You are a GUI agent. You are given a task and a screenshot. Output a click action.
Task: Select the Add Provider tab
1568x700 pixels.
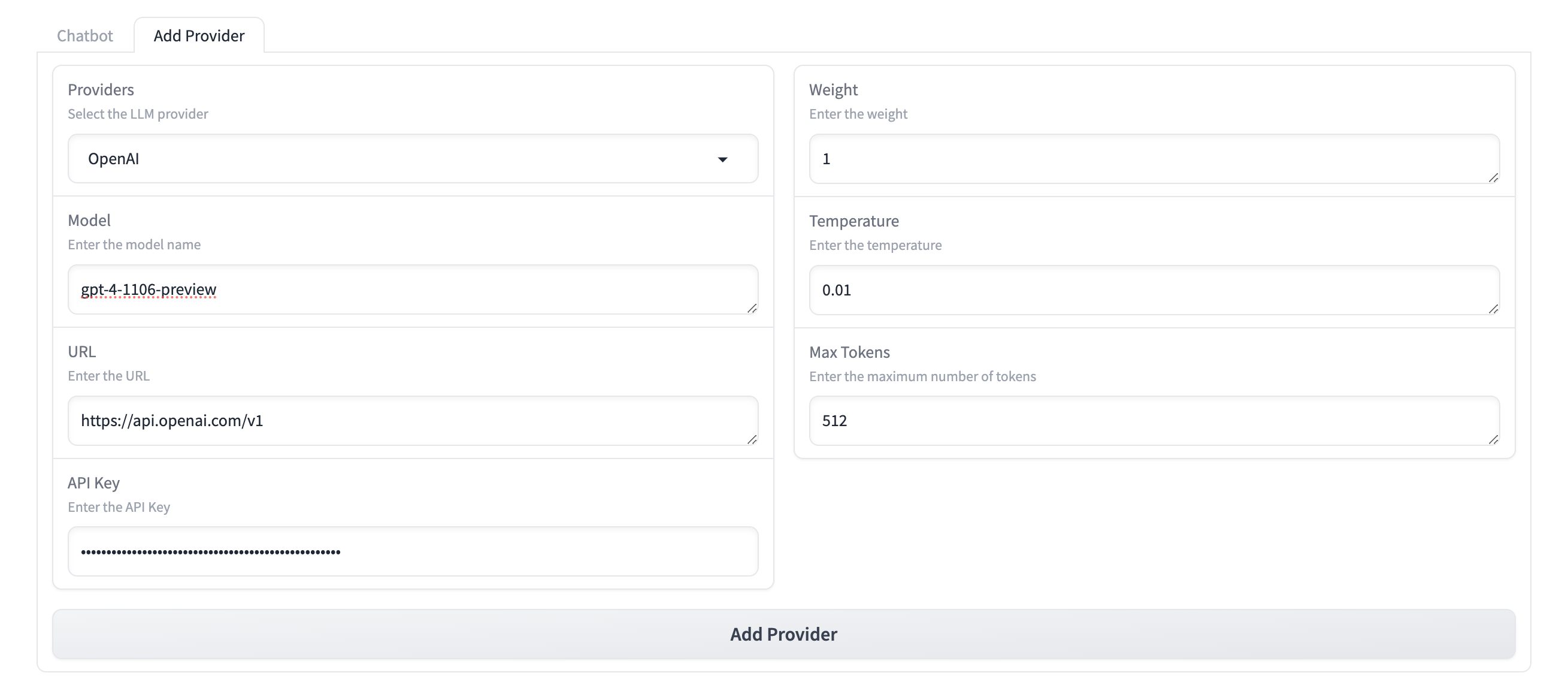point(199,35)
